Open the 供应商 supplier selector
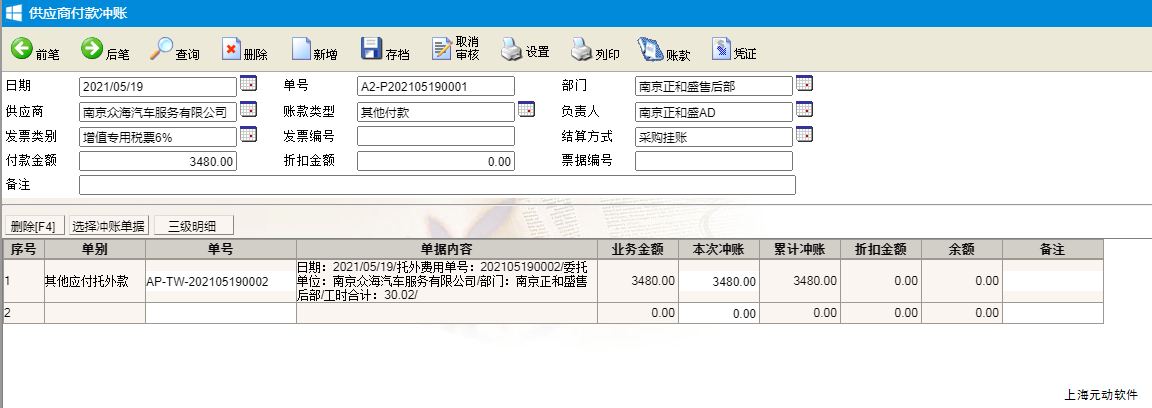Image resolution: width=1152 pixels, height=408 pixels. tap(248, 110)
